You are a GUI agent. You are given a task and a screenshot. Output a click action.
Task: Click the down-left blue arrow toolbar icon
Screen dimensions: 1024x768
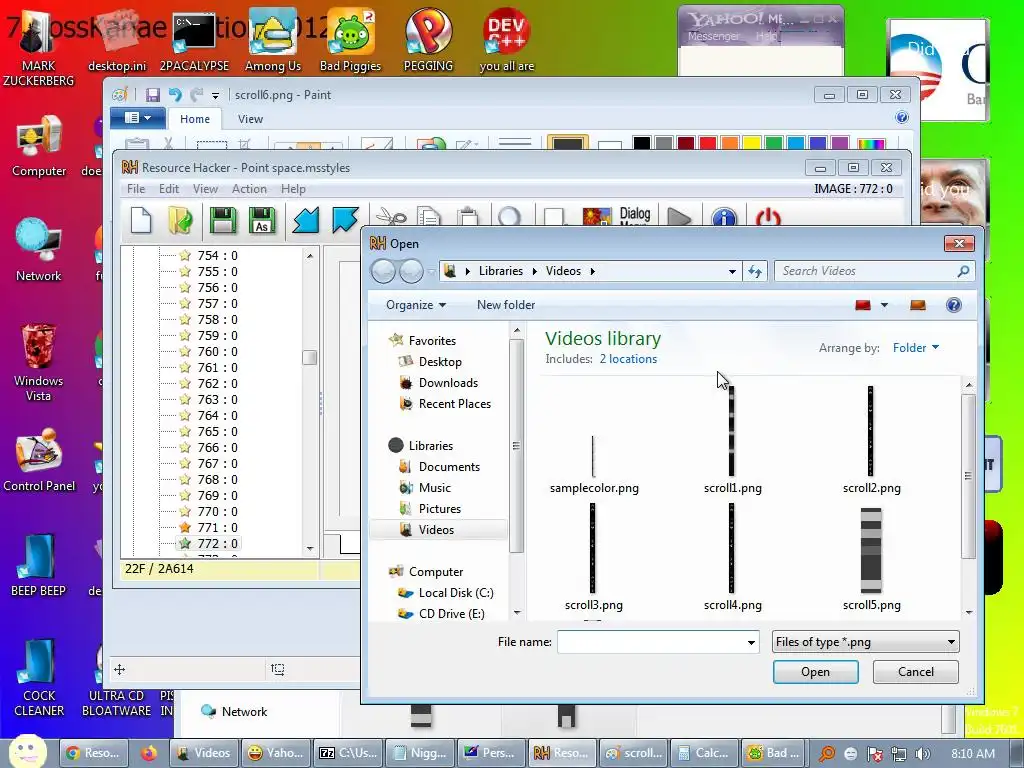tap(306, 221)
